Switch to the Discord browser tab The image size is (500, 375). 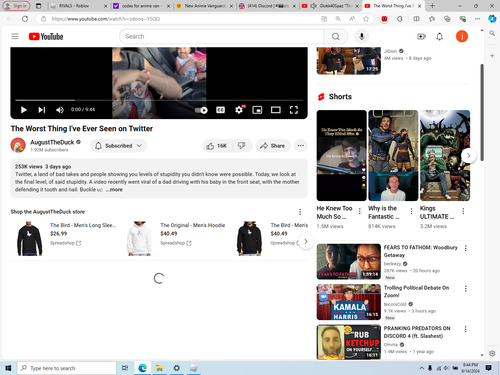tap(267, 6)
